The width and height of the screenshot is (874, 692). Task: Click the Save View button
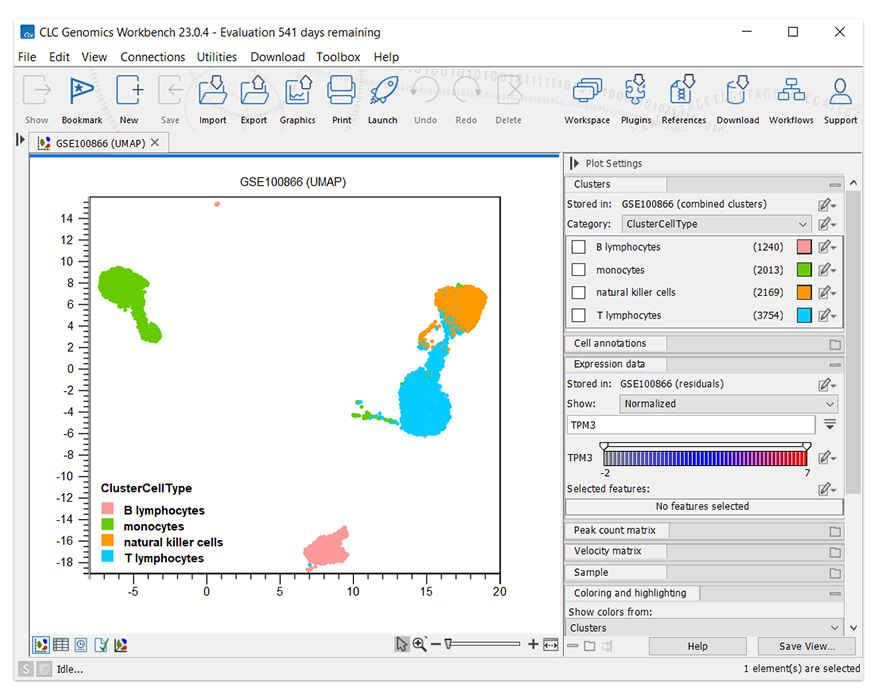coord(806,647)
